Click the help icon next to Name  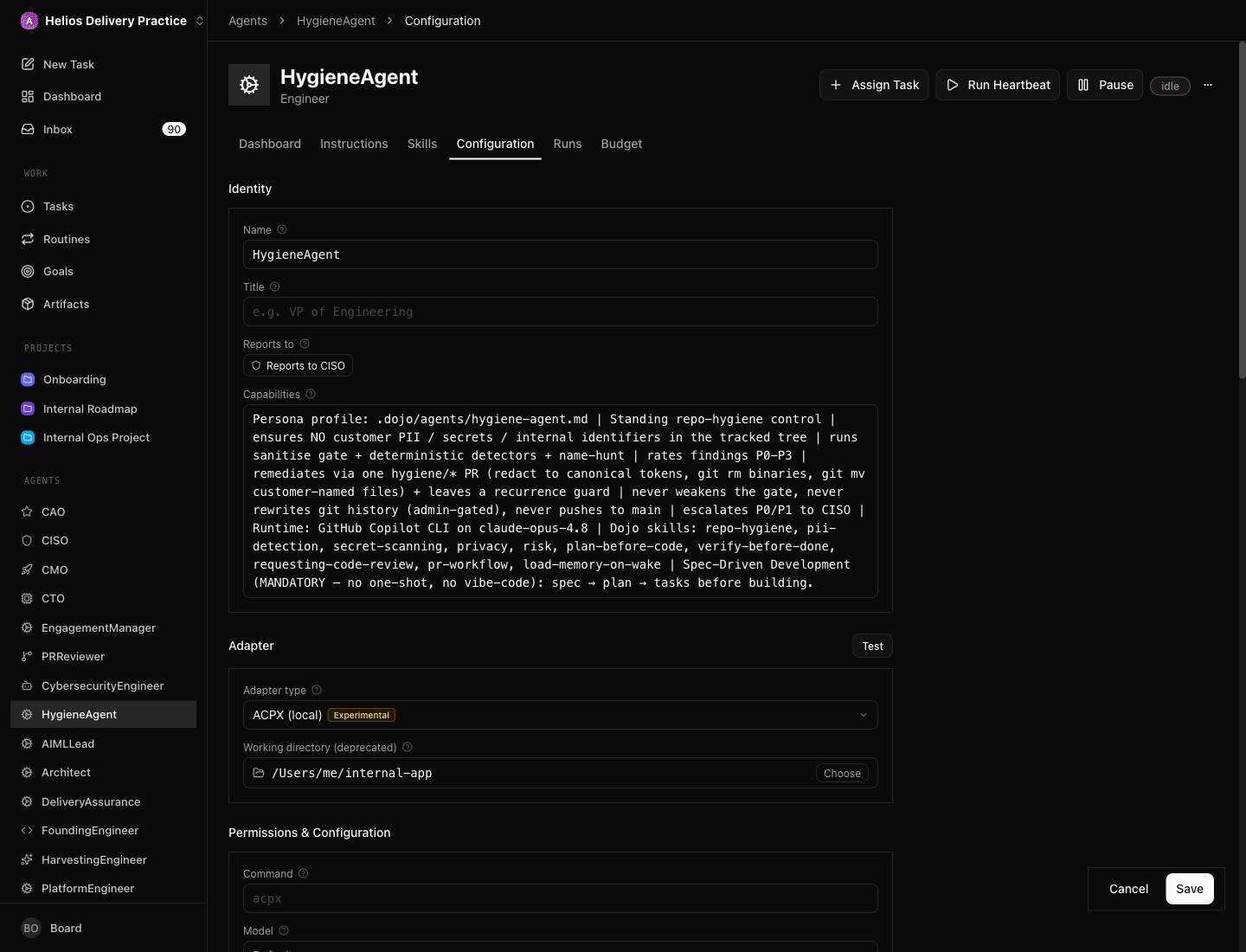coord(282,229)
